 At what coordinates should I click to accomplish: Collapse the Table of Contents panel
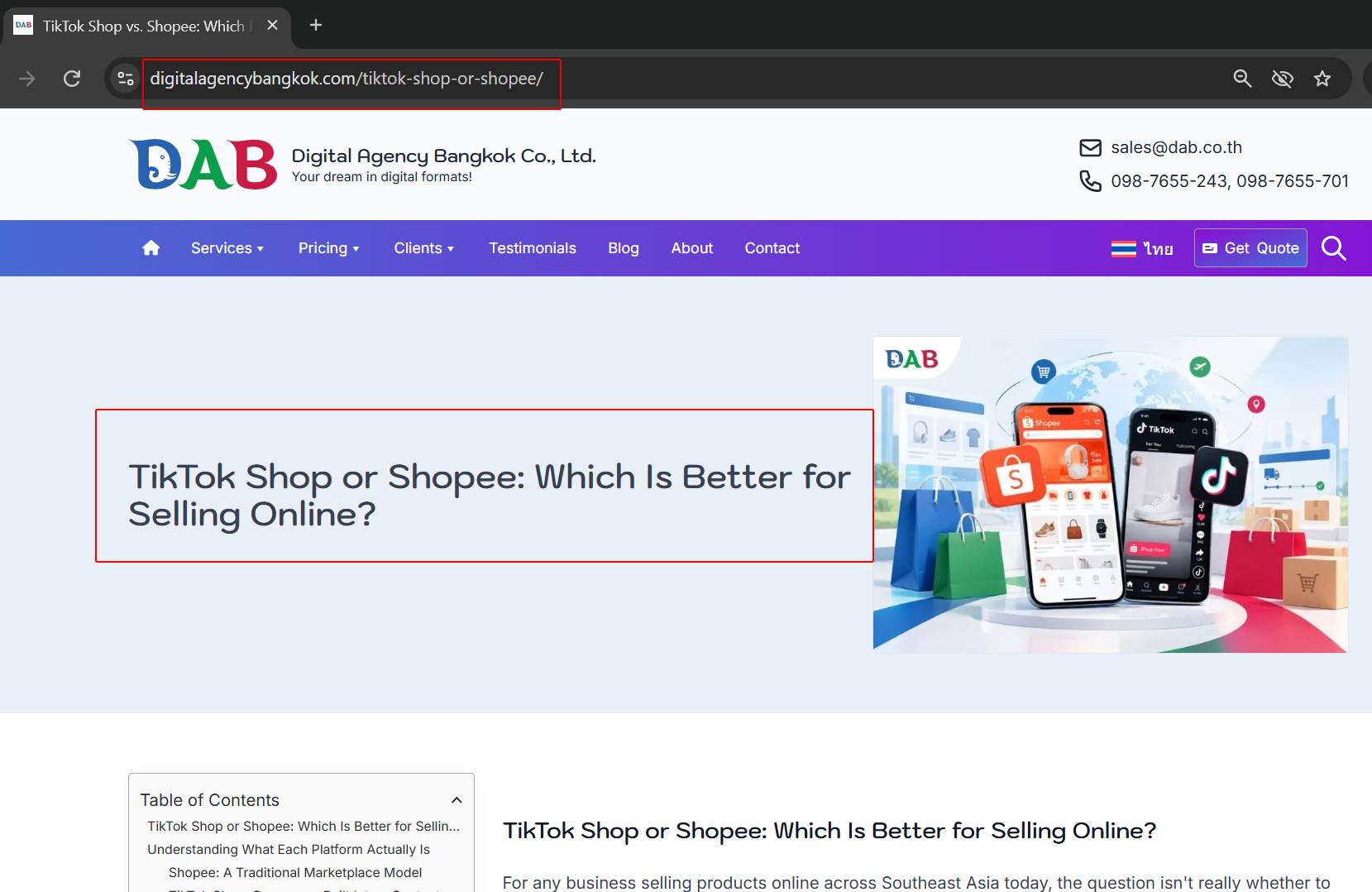point(457,800)
